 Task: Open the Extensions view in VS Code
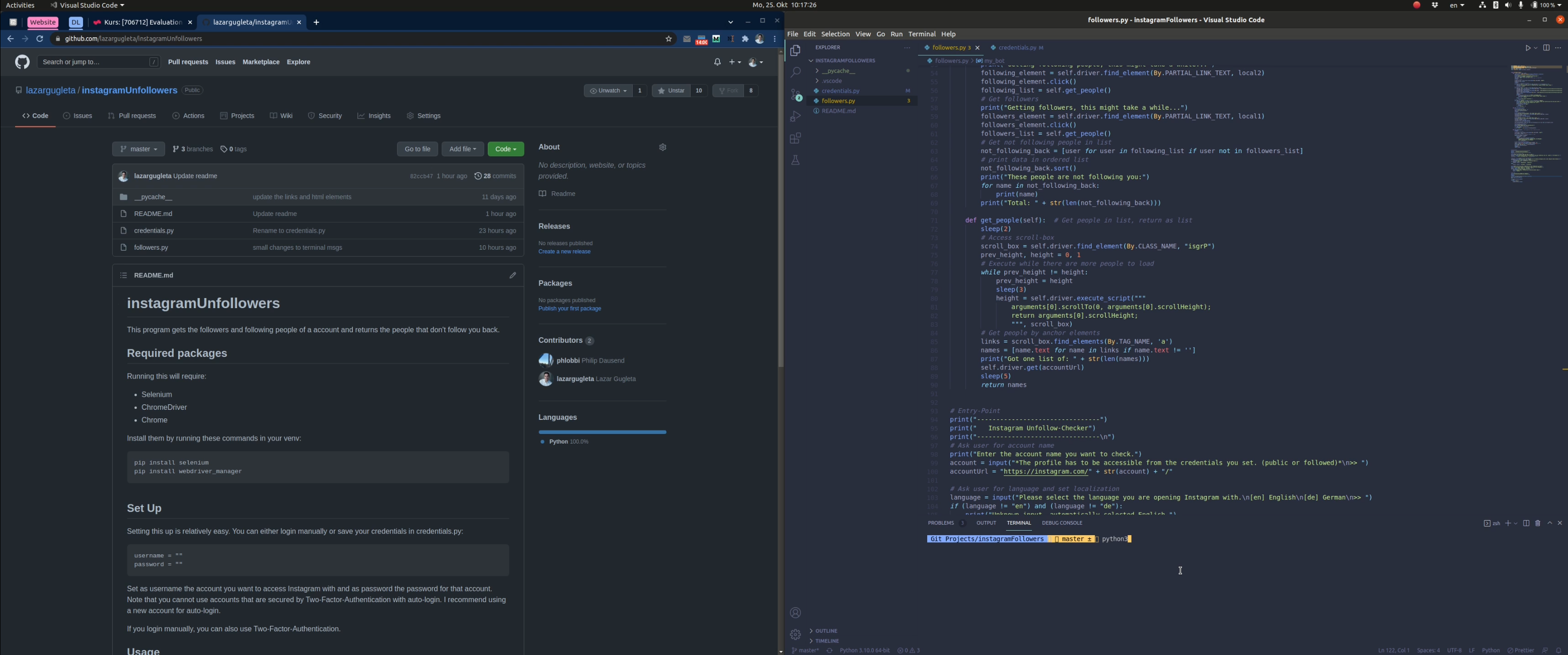pyautogui.click(x=795, y=138)
